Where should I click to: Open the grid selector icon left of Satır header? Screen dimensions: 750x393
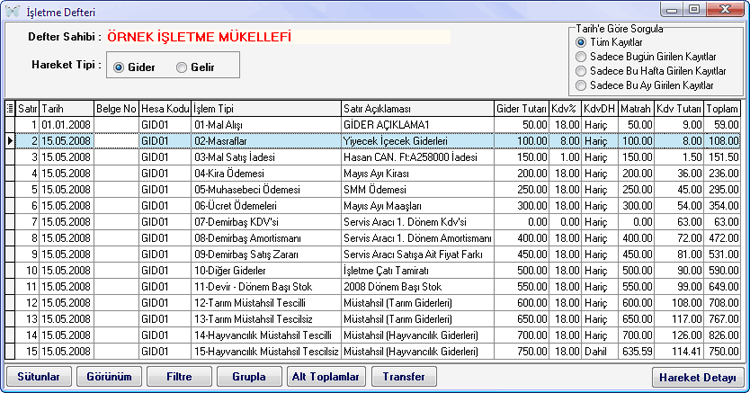10,109
